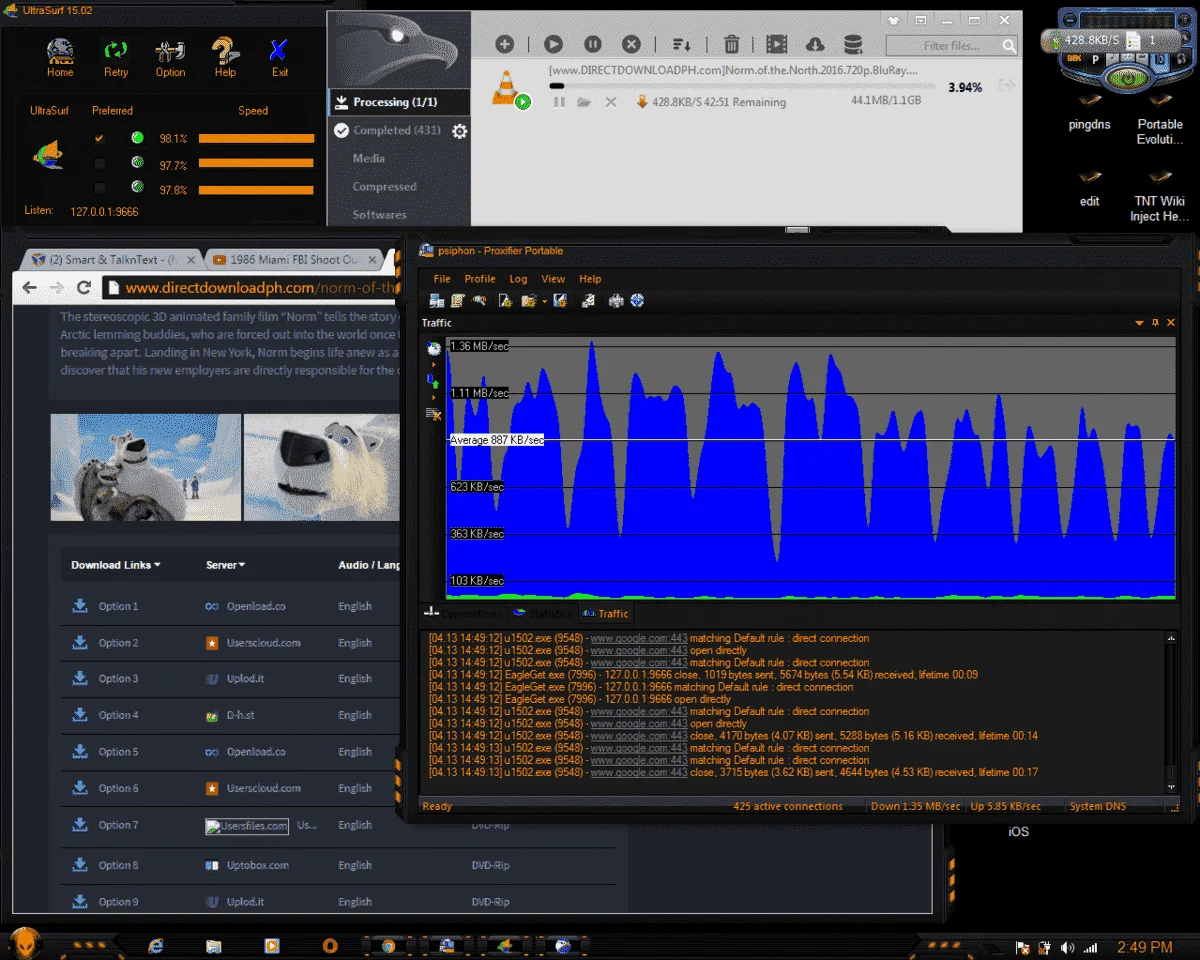Open the gear settings next to Completed
Screen dimensions: 1200x960
[460, 131]
